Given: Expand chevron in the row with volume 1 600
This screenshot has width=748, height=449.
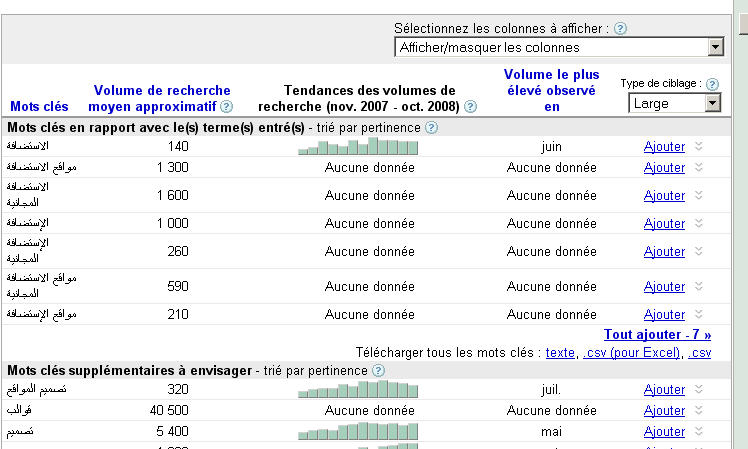Looking at the screenshot, I should (699, 195).
